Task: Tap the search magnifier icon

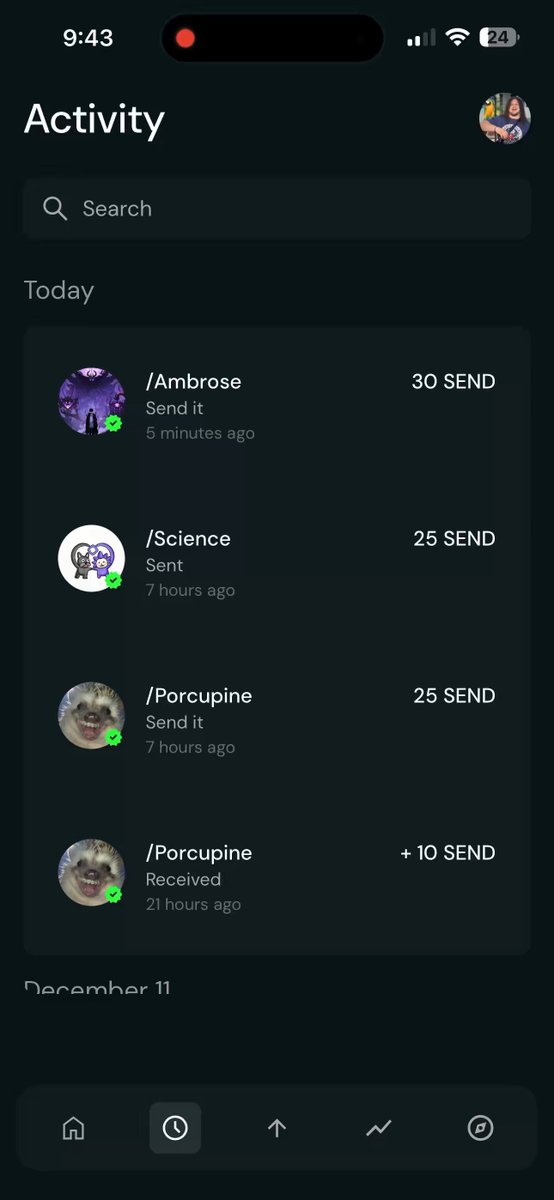Action: (x=55, y=208)
